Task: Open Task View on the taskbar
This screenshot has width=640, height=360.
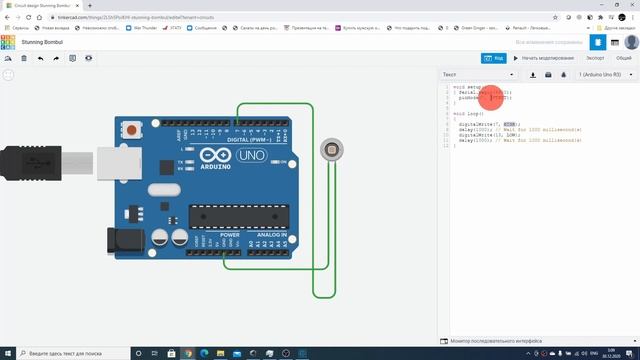Action: click(155, 353)
